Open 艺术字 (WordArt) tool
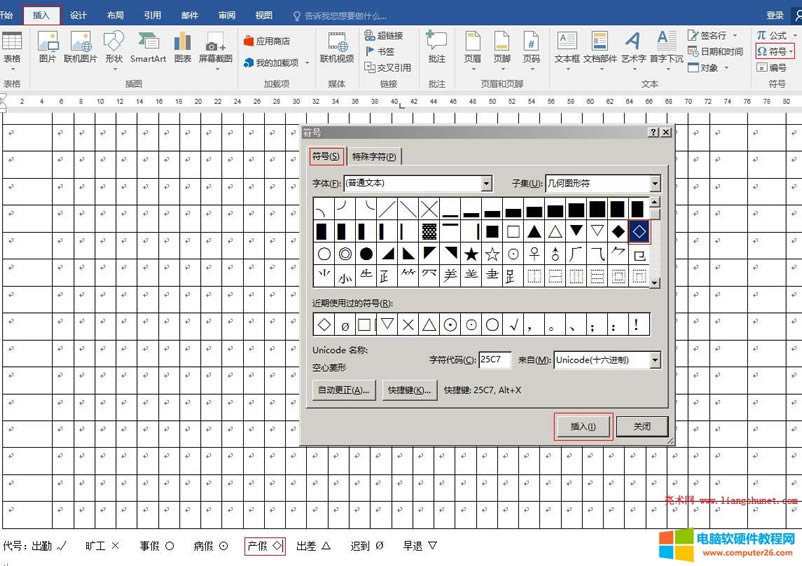802x566 pixels. pyautogui.click(x=633, y=46)
